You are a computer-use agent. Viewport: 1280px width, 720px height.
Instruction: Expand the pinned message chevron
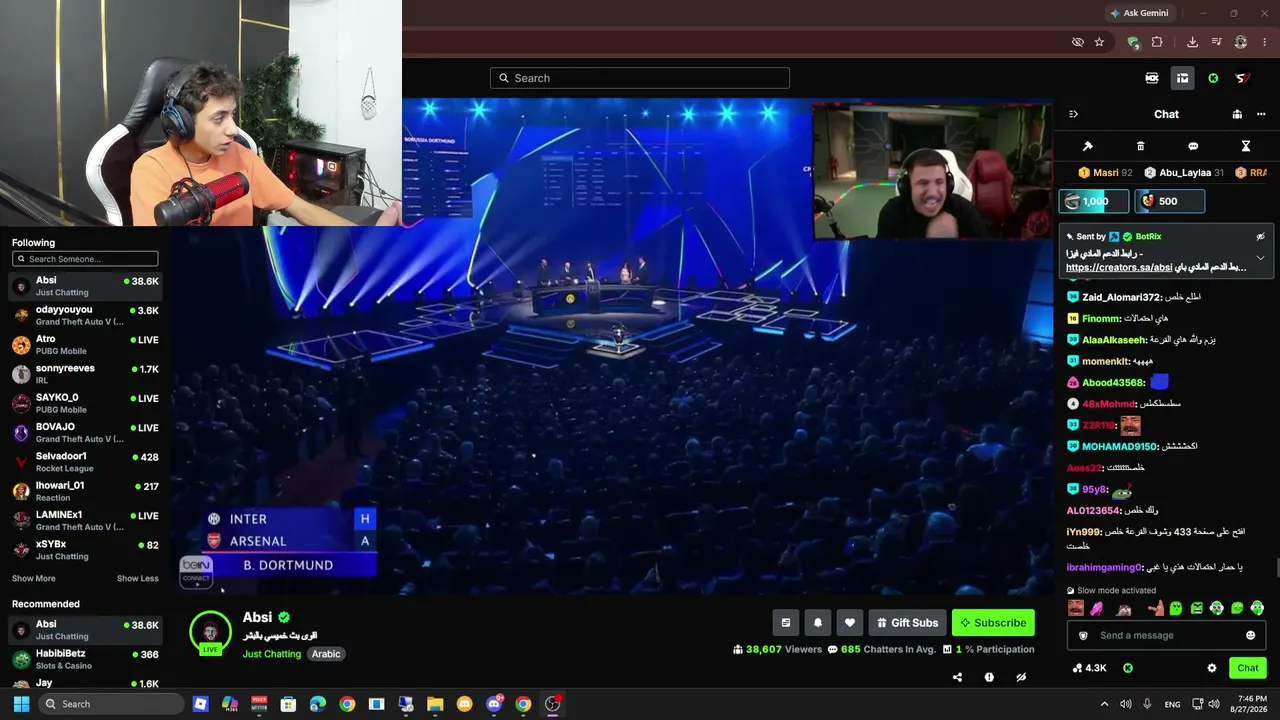pos(1260,257)
